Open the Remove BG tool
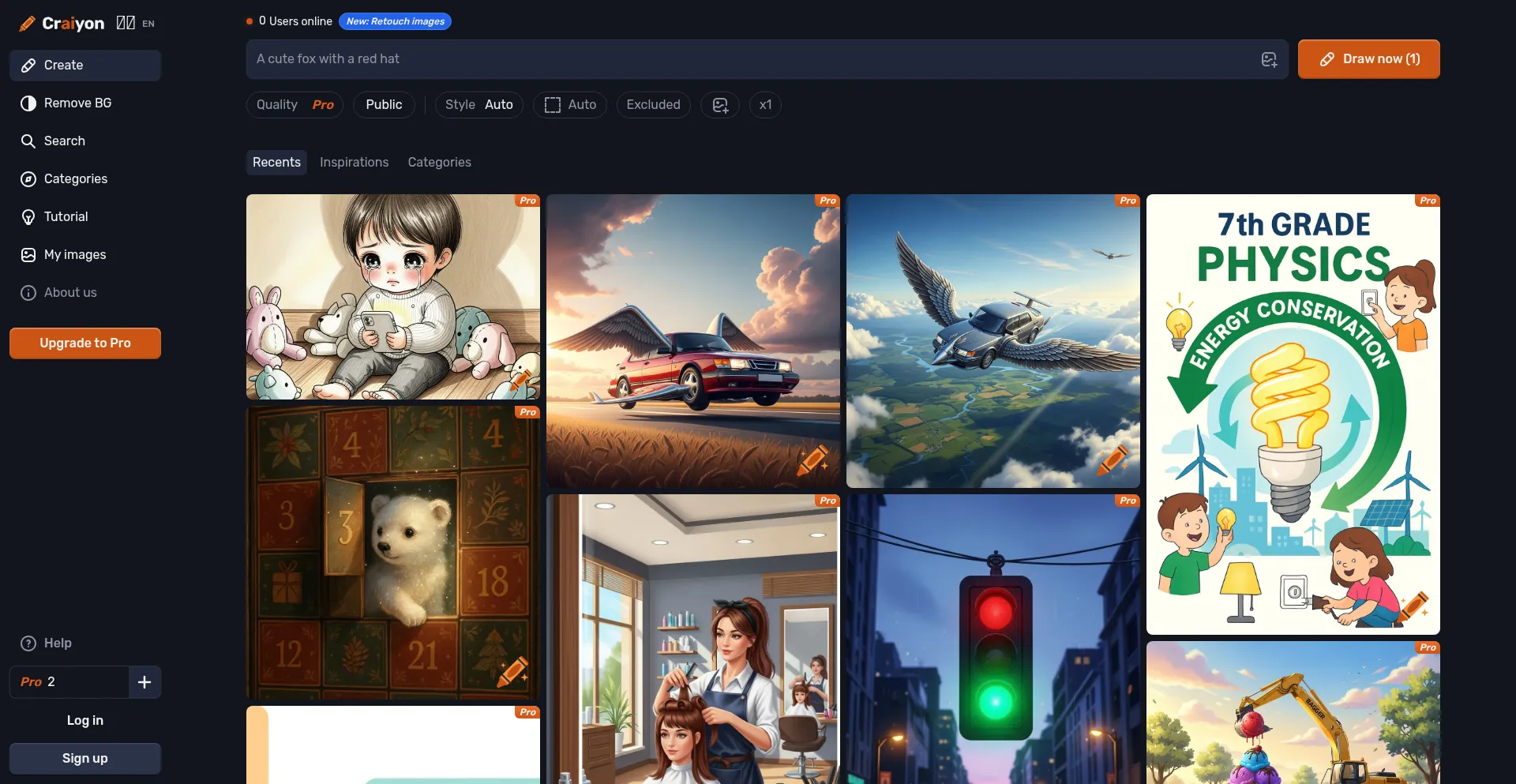Viewport: 1516px width, 784px height. (x=77, y=103)
